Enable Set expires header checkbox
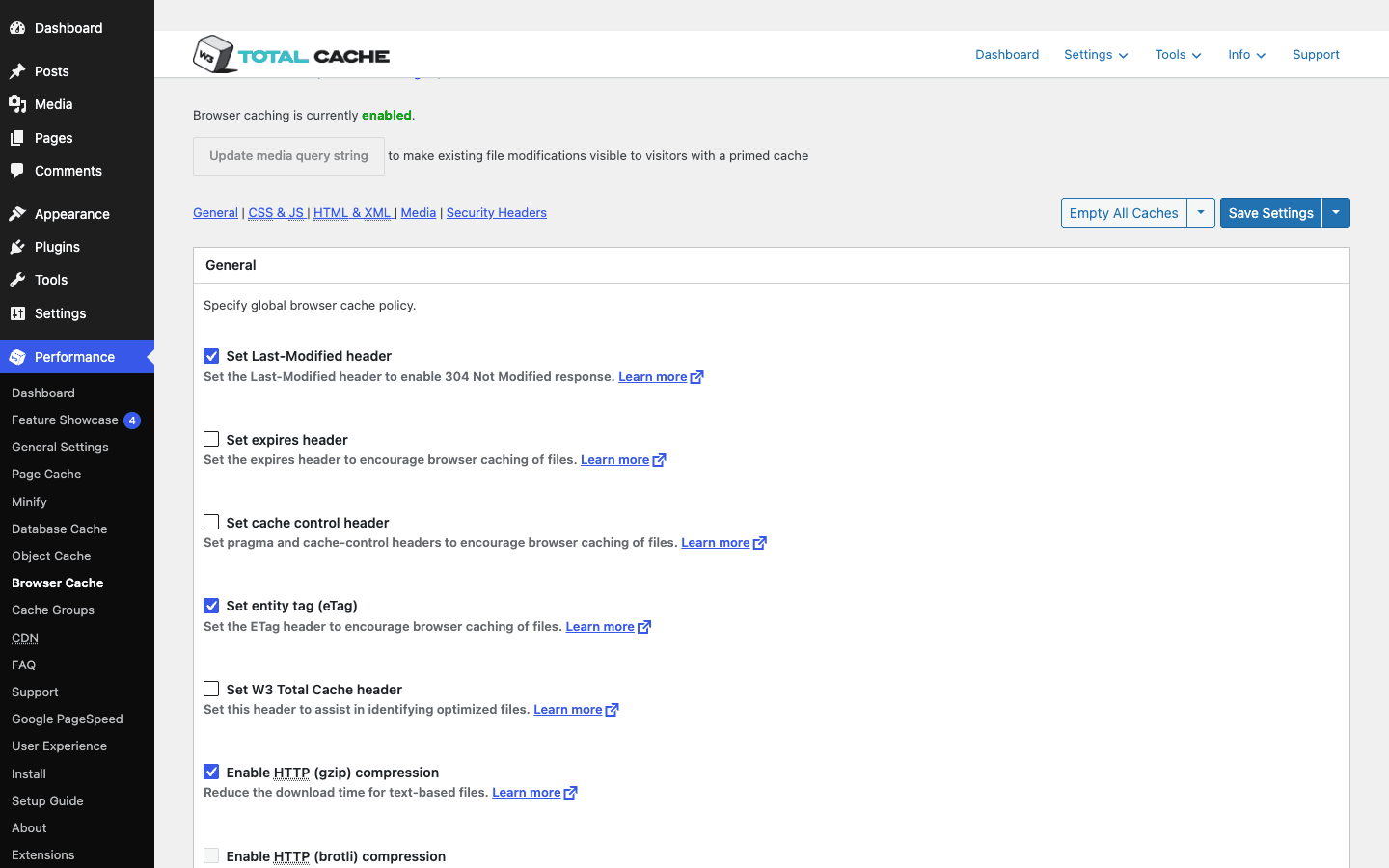 pyautogui.click(x=211, y=439)
